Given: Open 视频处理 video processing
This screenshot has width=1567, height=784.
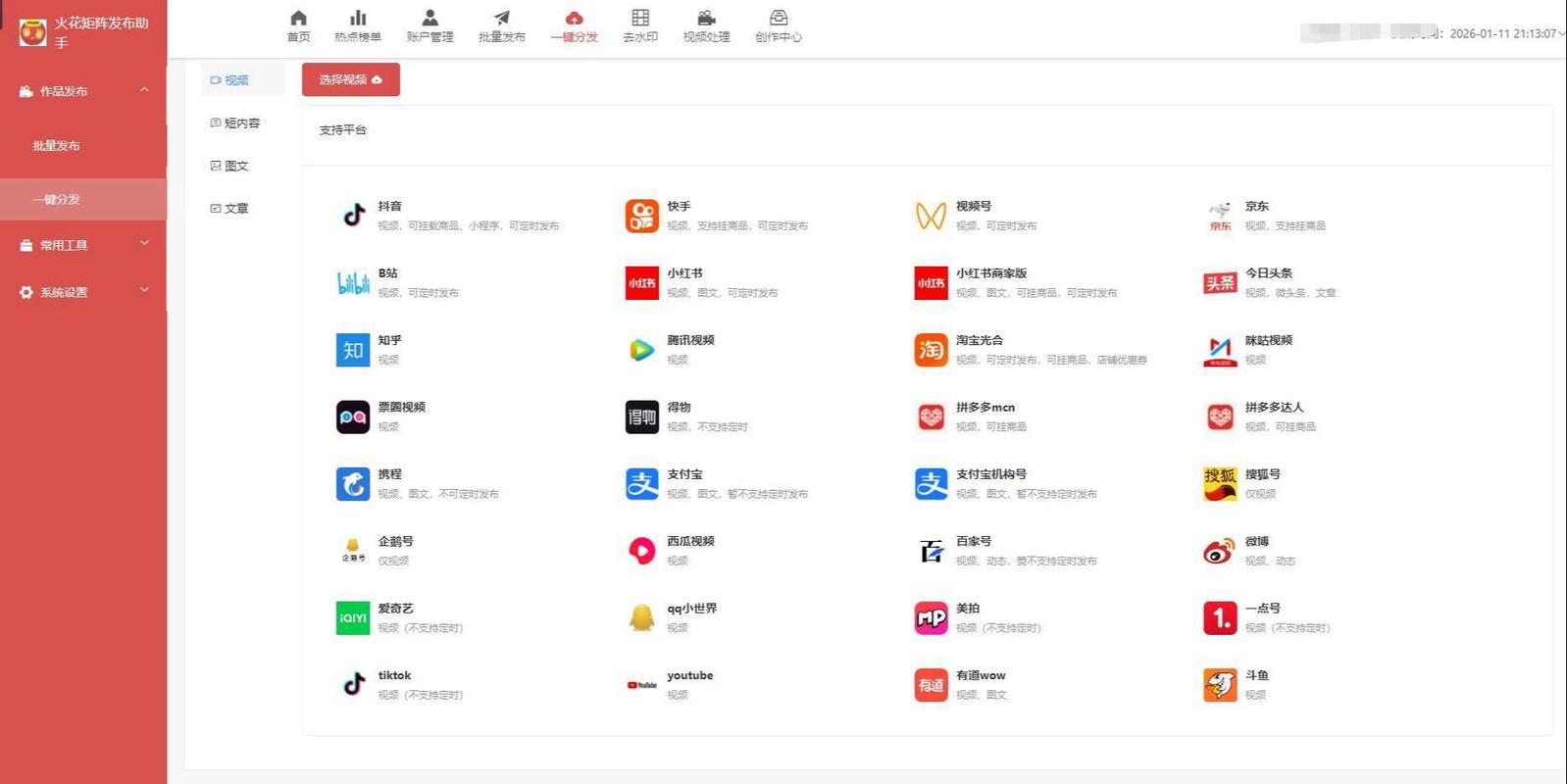Looking at the screenshot, I should [x=706, y=25].
